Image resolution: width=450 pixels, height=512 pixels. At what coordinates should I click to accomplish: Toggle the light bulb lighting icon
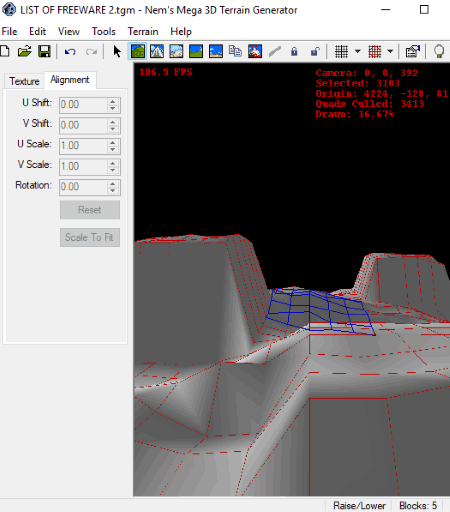[439, 52]
